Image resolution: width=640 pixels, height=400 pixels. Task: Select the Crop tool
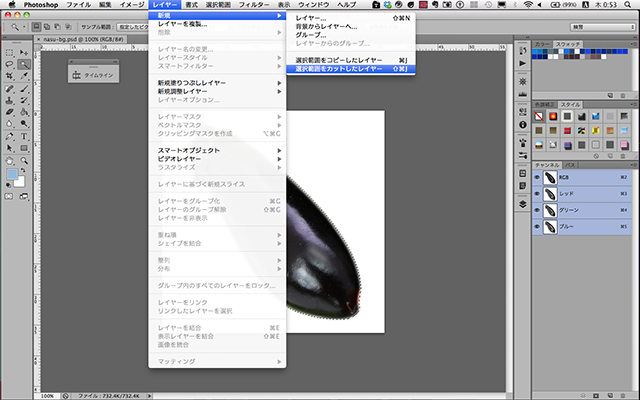click(x=9, y=75)
